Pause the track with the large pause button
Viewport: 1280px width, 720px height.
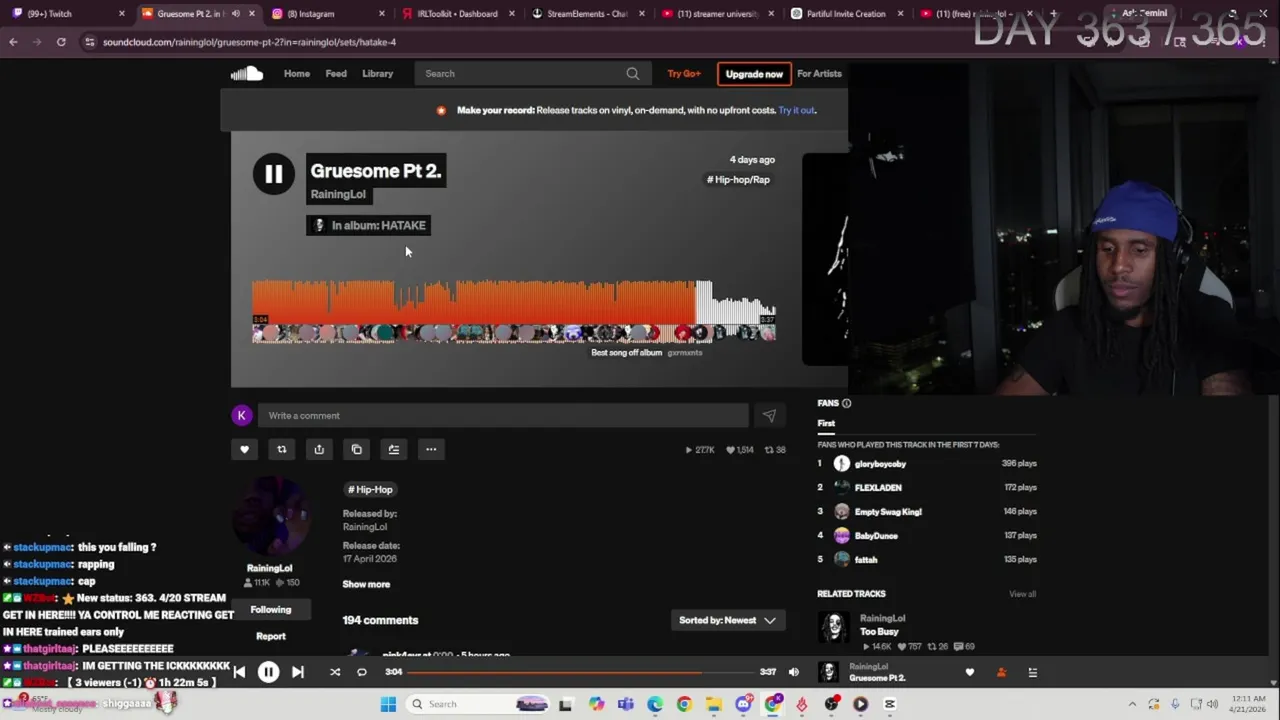tap(273, 174)
